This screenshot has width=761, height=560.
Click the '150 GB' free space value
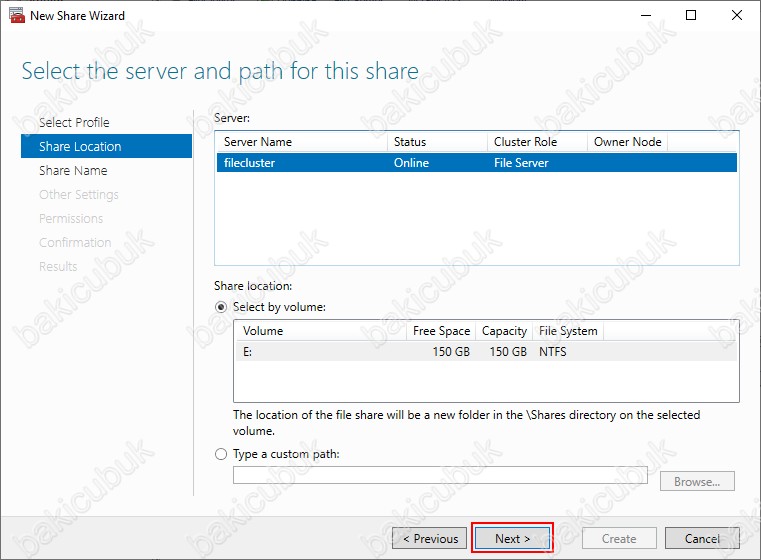point(451,351)
